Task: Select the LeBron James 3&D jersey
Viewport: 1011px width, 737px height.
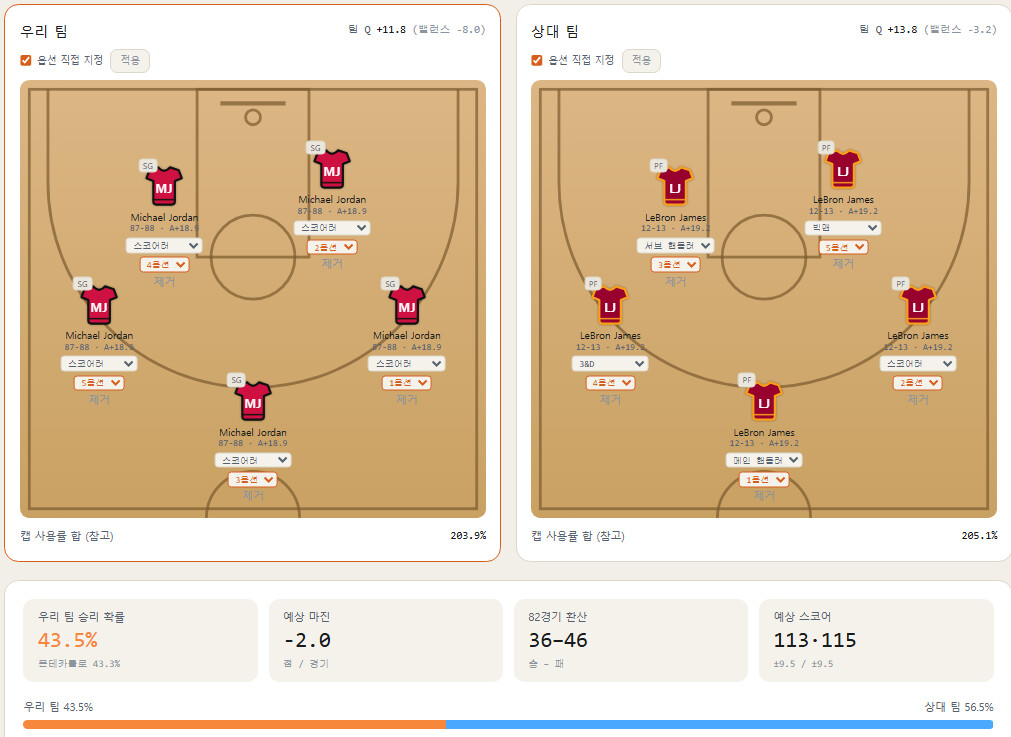Action: click(x=610, y=306)
